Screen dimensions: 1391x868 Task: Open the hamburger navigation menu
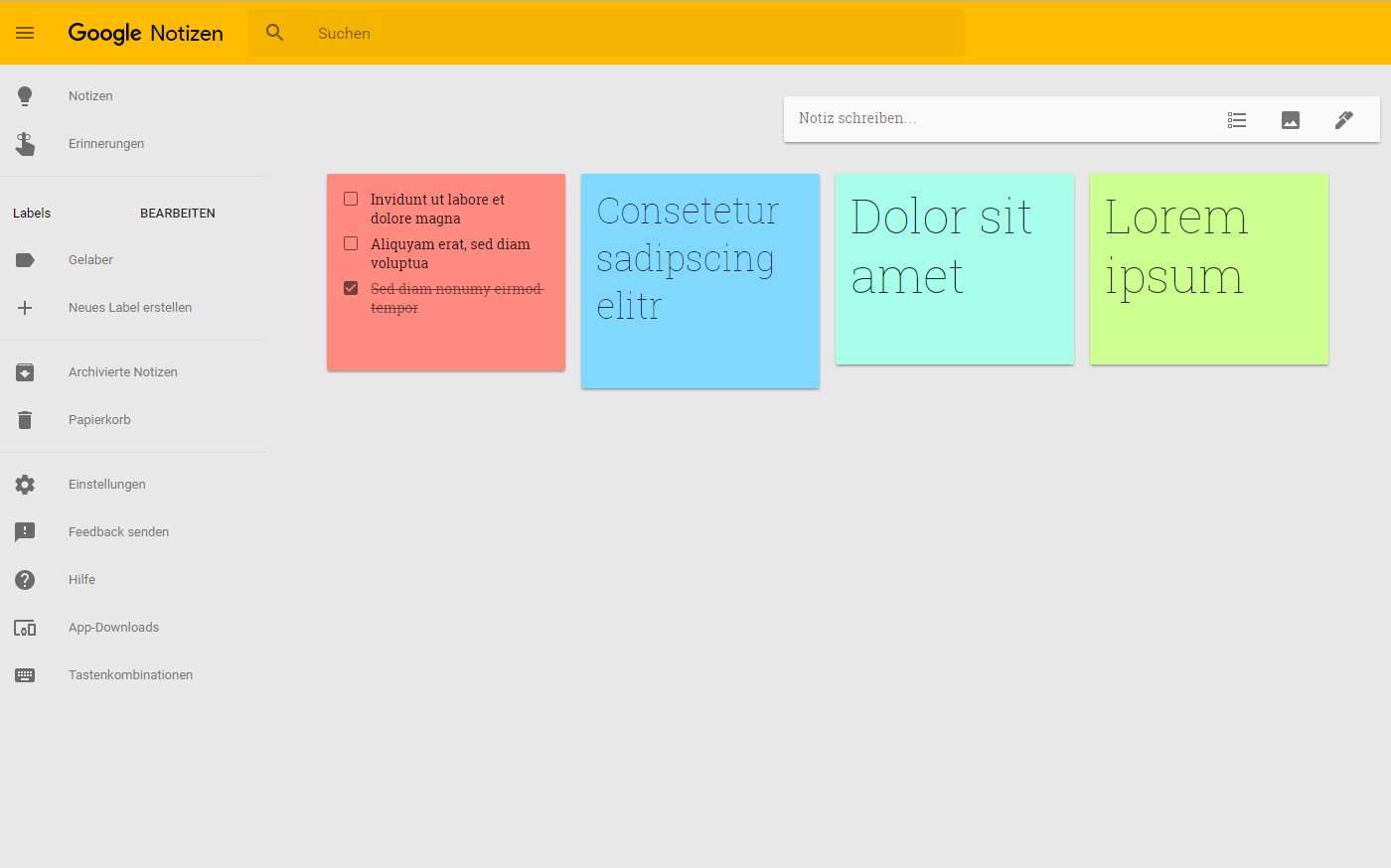click(x=25, y=33)
